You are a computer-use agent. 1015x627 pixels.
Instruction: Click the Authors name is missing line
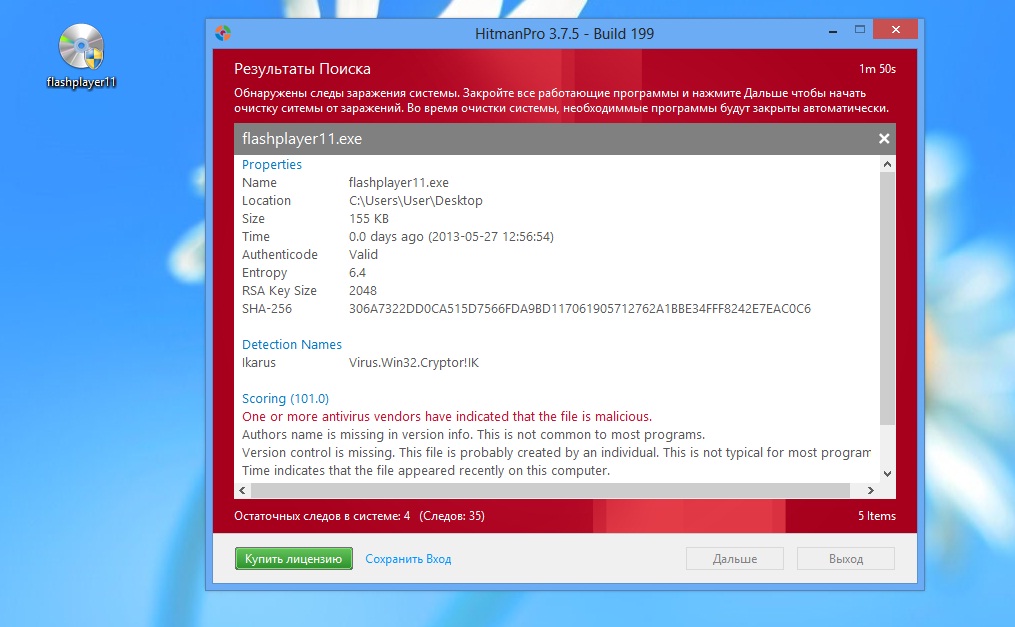[x=473, y=435]
